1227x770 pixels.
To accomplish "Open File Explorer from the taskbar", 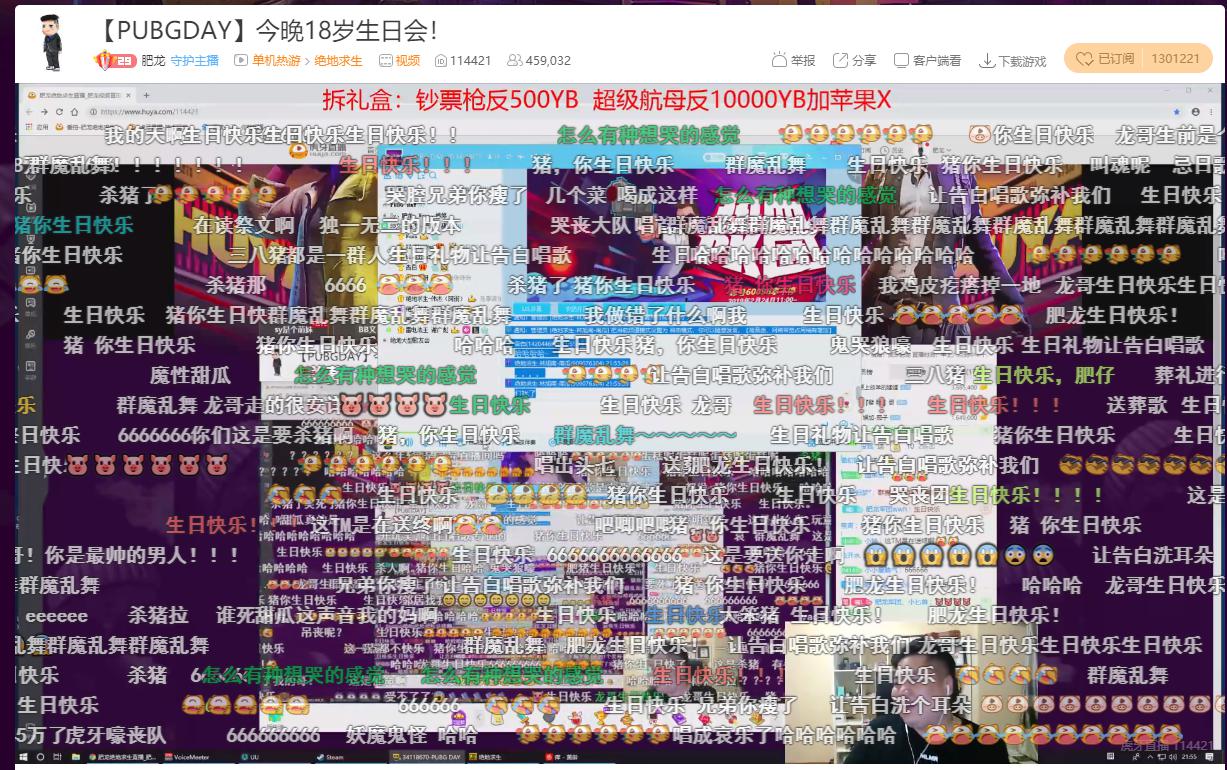I will coord(75,758).
